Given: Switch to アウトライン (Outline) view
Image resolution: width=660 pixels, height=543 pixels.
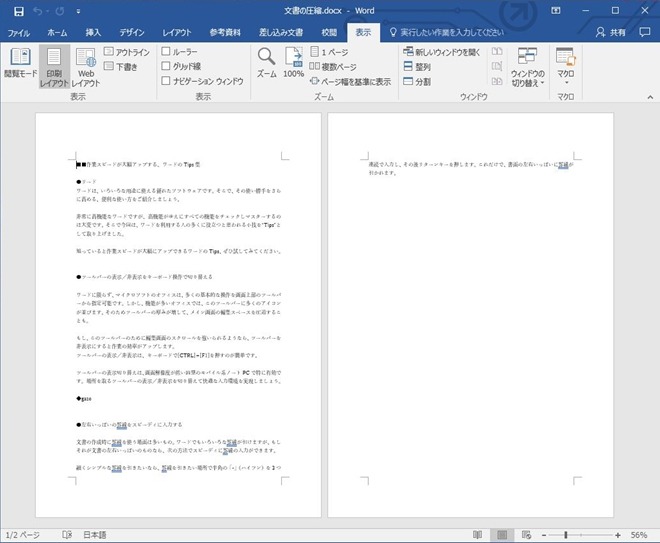Looking at the screenshot, I should point(126,51).
